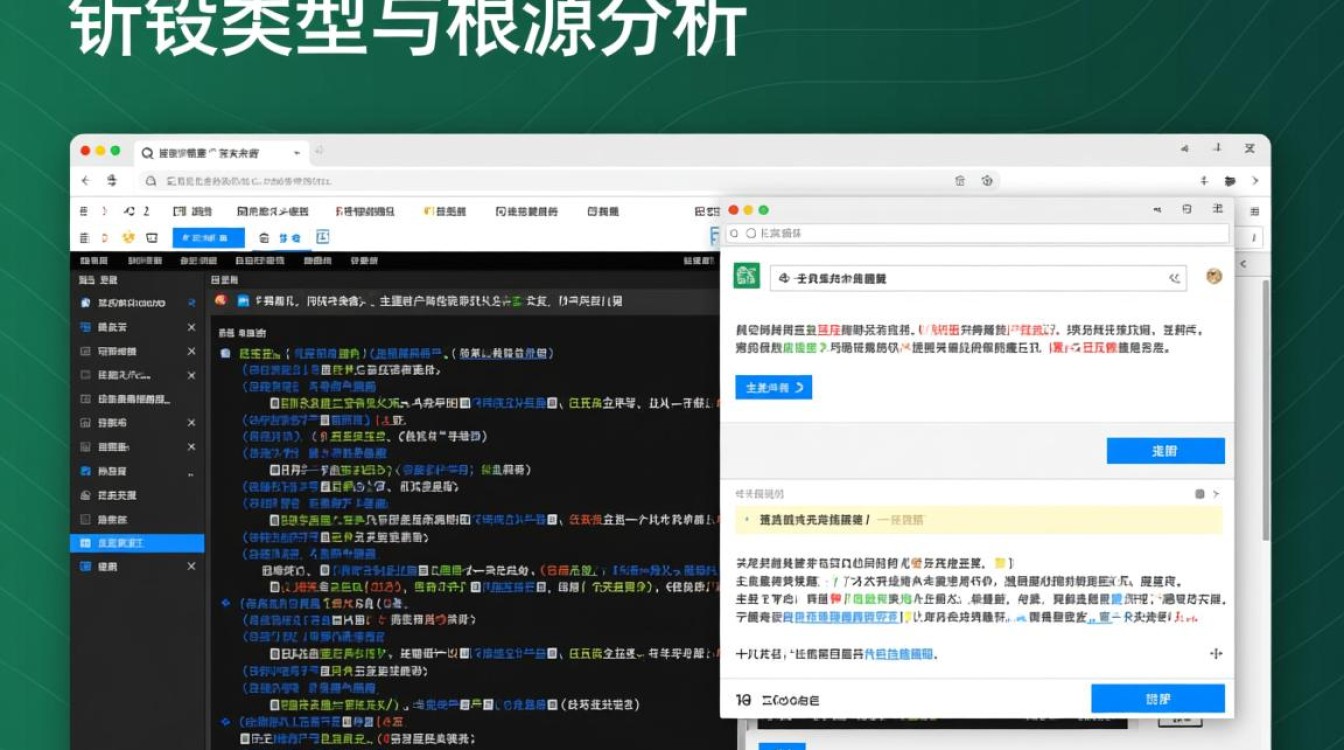Image resolution: width=1344 pixels, height=750 pixels.
Task: Open the browser tab dropdown arrow
Action: (297, 153)
